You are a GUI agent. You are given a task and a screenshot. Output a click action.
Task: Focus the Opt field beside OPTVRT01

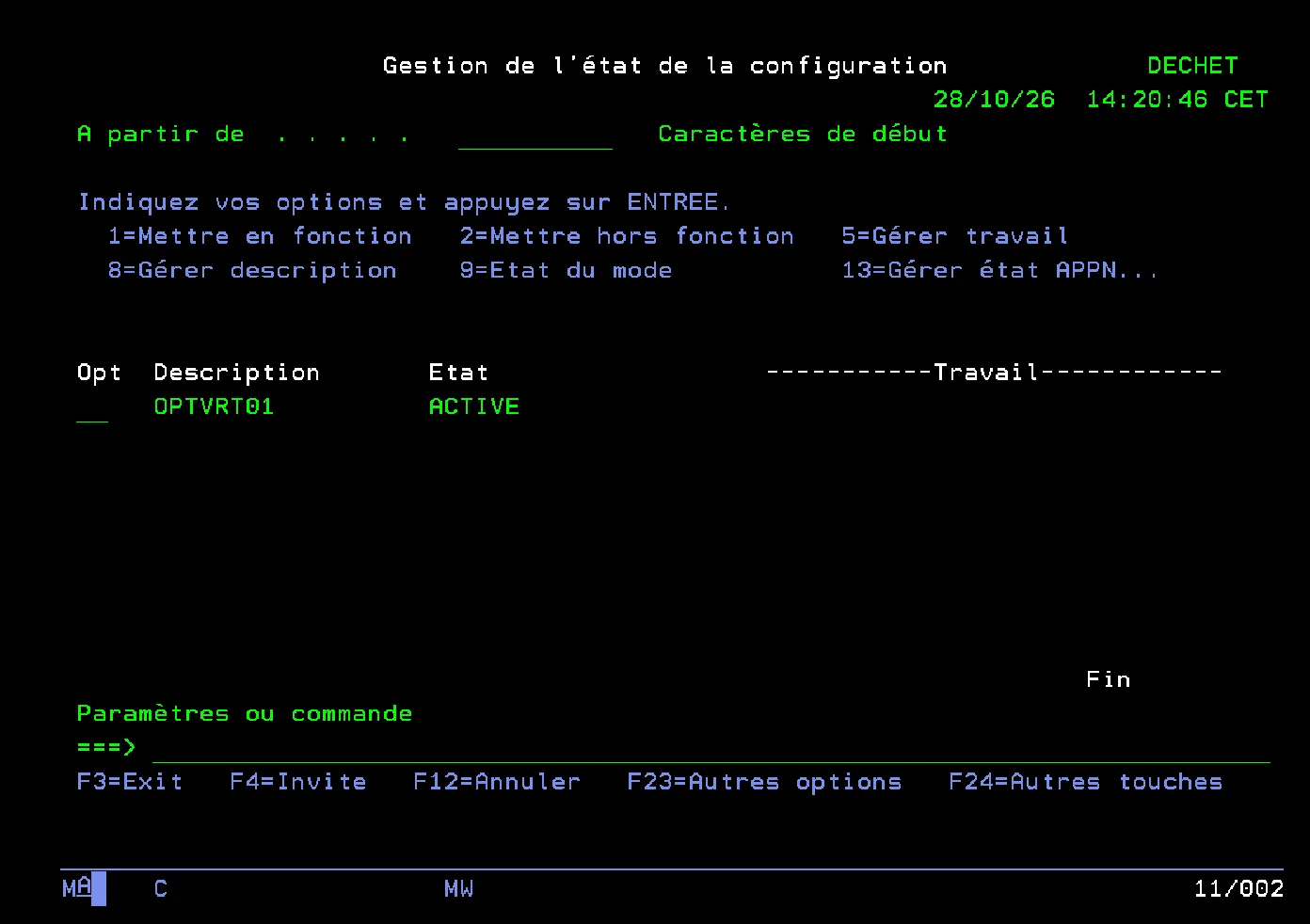pyautogui.click(x=92, y=407)
